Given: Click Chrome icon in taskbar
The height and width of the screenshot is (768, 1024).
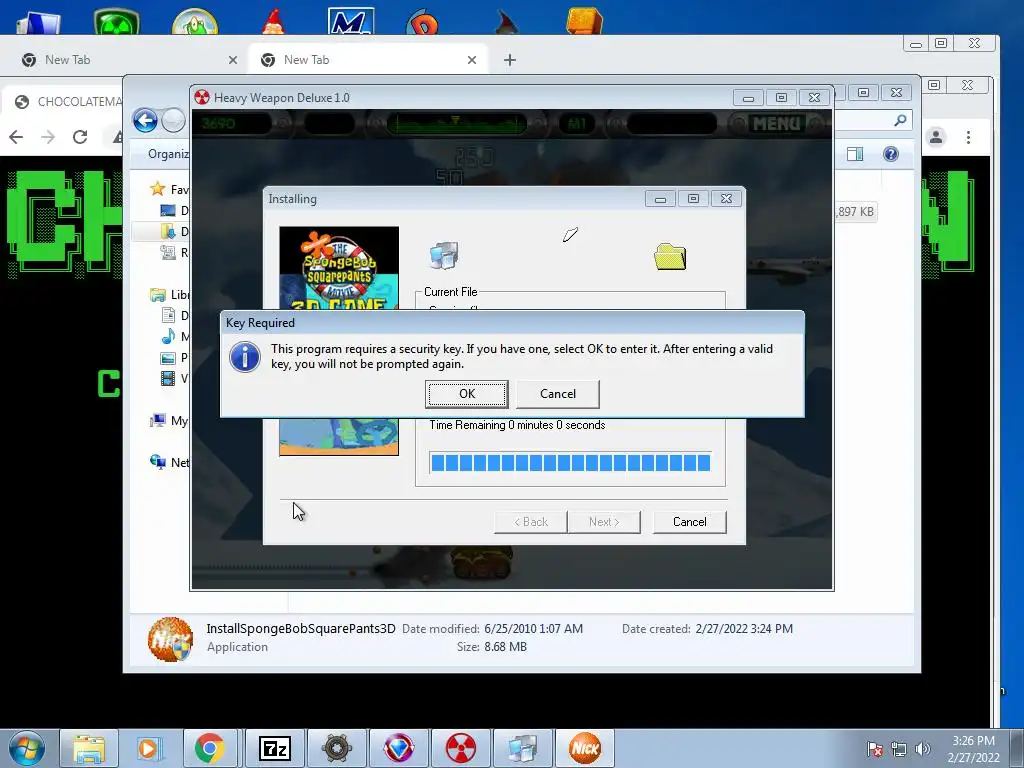Looking at the screenshot, I should pos(209,748).
